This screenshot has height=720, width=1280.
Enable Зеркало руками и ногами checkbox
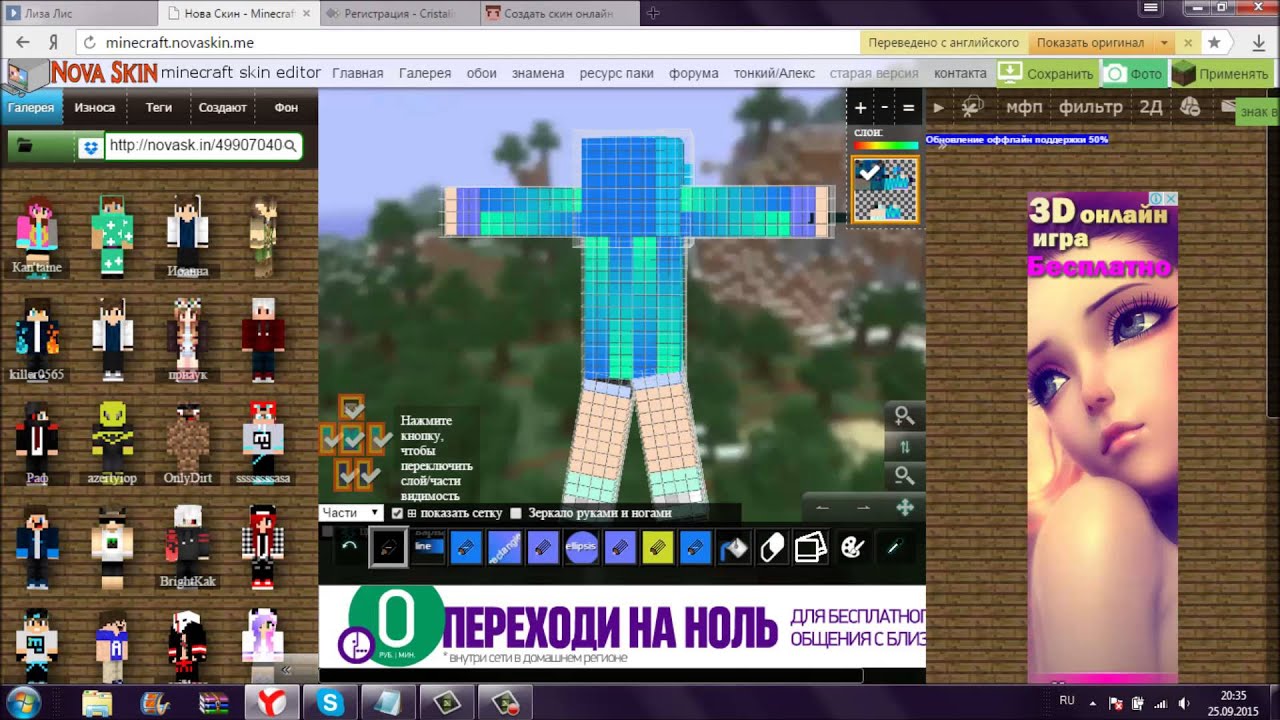tap(516, 513)
